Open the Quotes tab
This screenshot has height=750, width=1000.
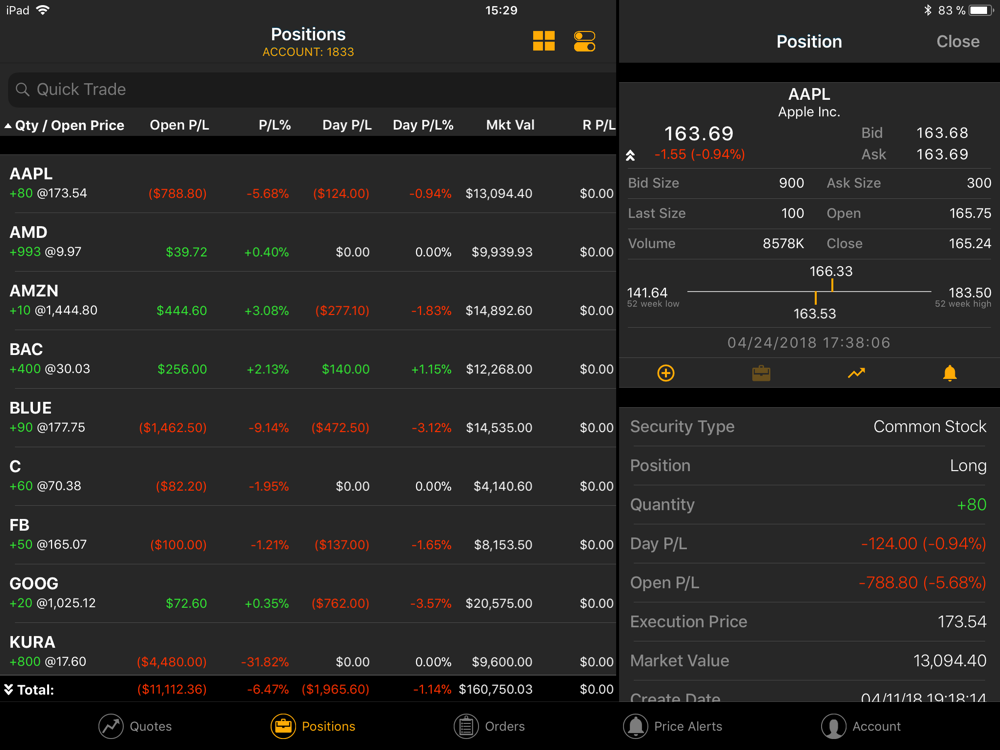(135, 726)
